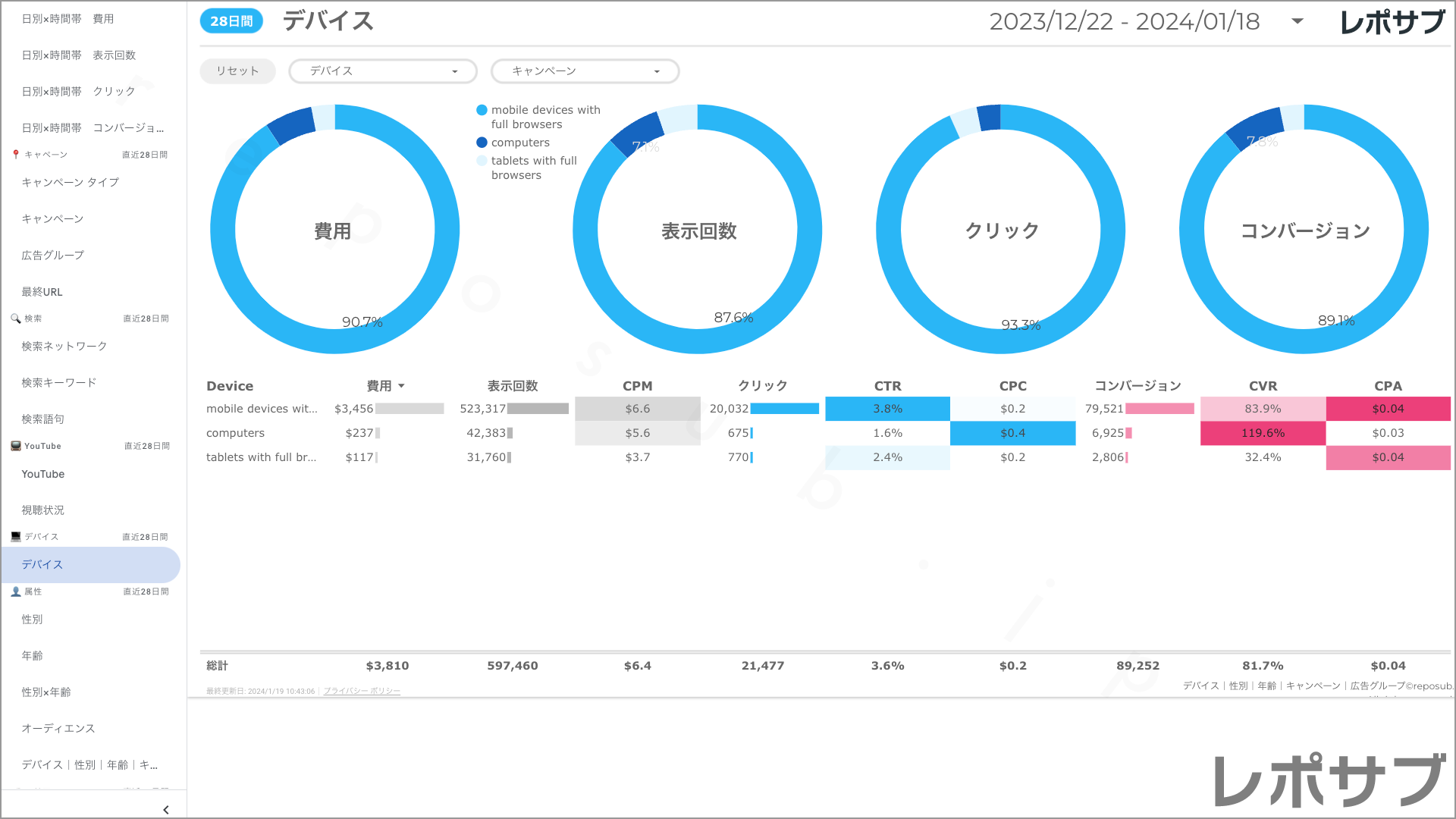Expand the date range picker arrow
Viewport: 1456px width, 819px height.
pos(1298,21)
